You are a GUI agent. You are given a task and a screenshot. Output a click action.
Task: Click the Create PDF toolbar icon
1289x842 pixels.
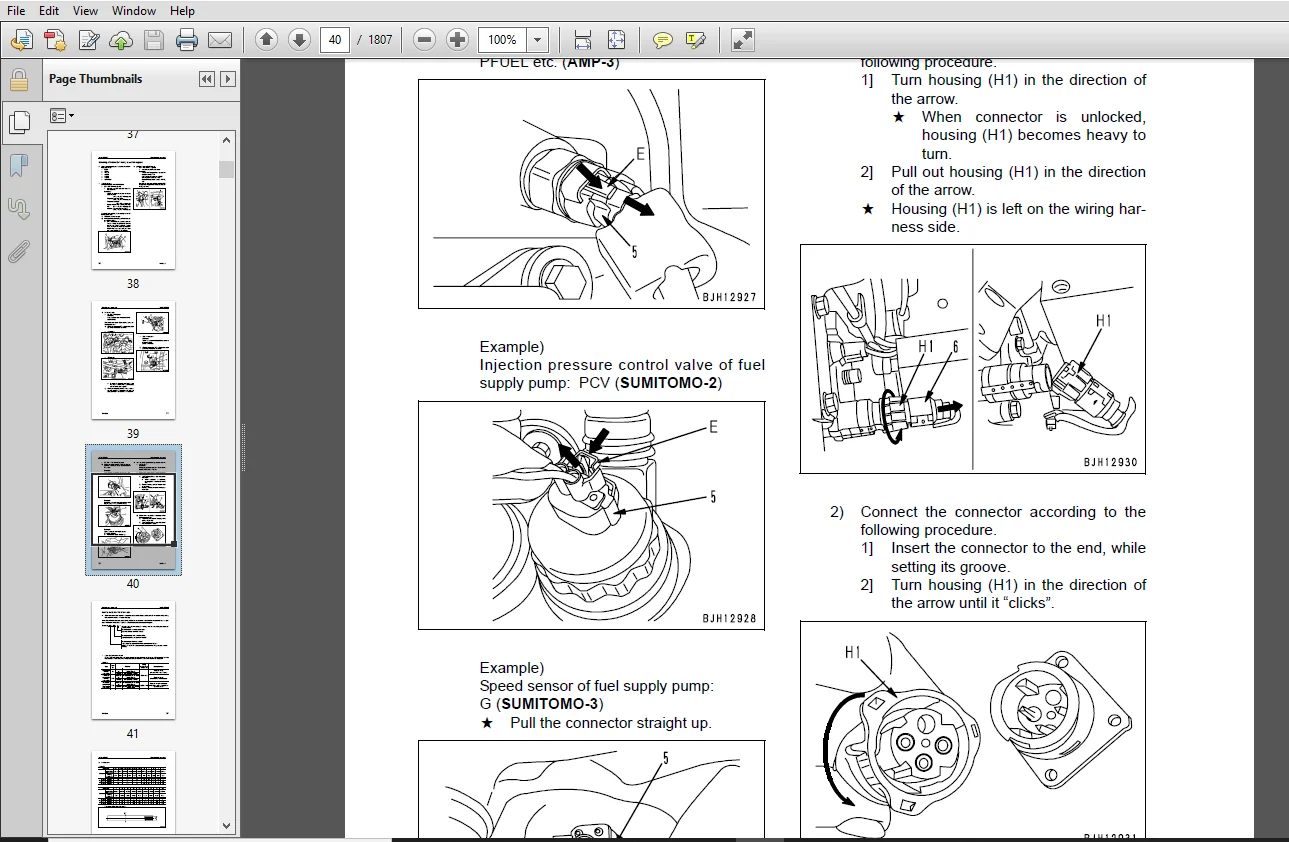(55, 40)
